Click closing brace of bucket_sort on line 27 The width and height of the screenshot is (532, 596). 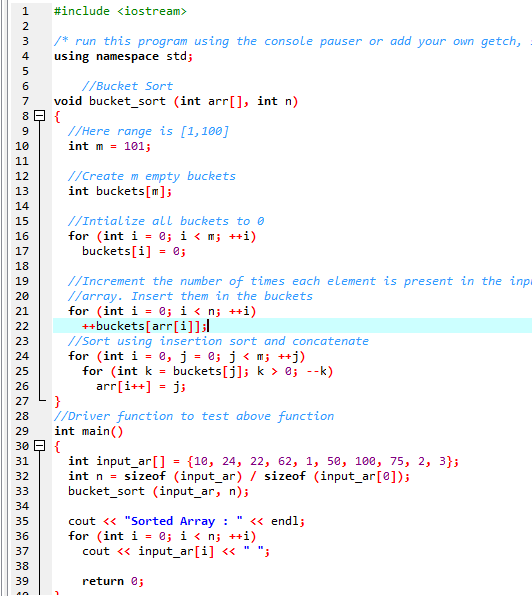(x=57, y=401)
